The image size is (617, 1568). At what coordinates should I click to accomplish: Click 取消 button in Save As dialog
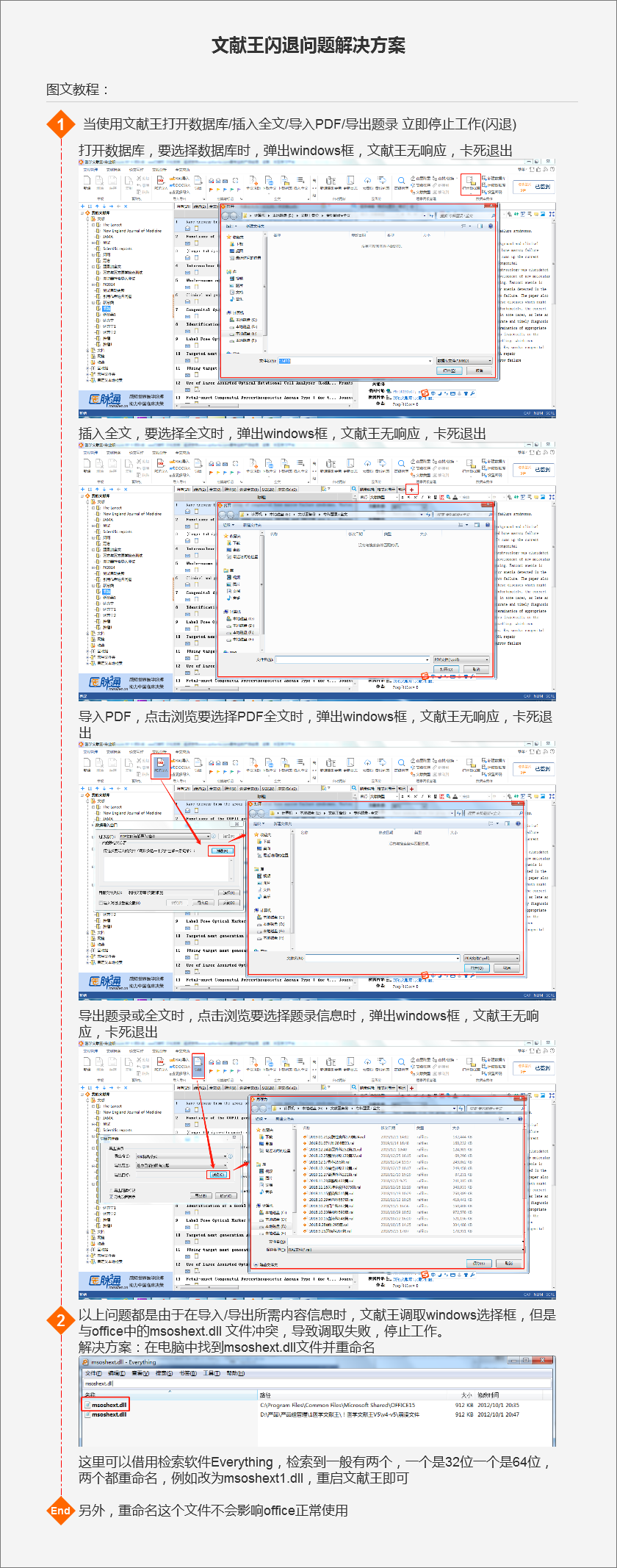pos(509,1264)
